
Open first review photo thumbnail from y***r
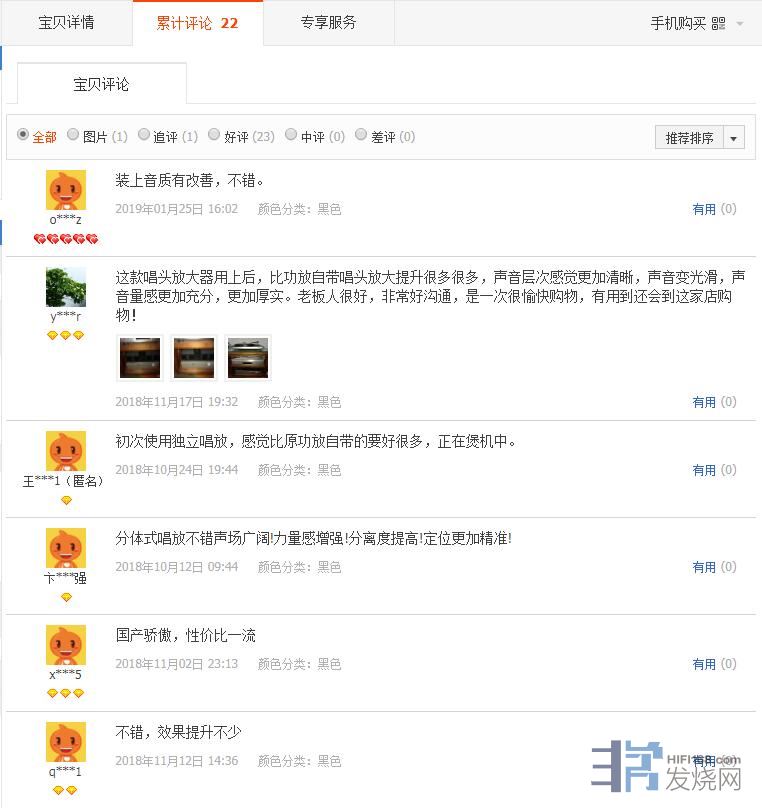click(140, 358)
